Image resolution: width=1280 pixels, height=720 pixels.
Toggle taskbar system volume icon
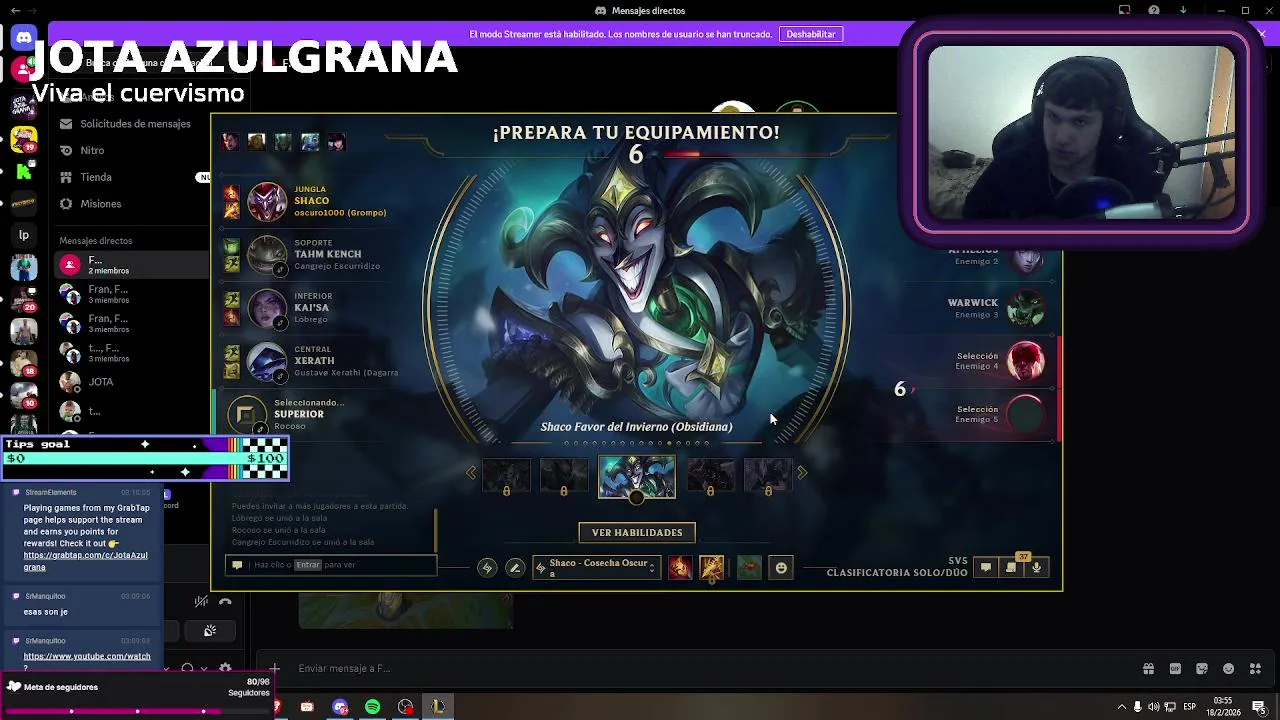pyautogui.click(x=1153, y=707)
